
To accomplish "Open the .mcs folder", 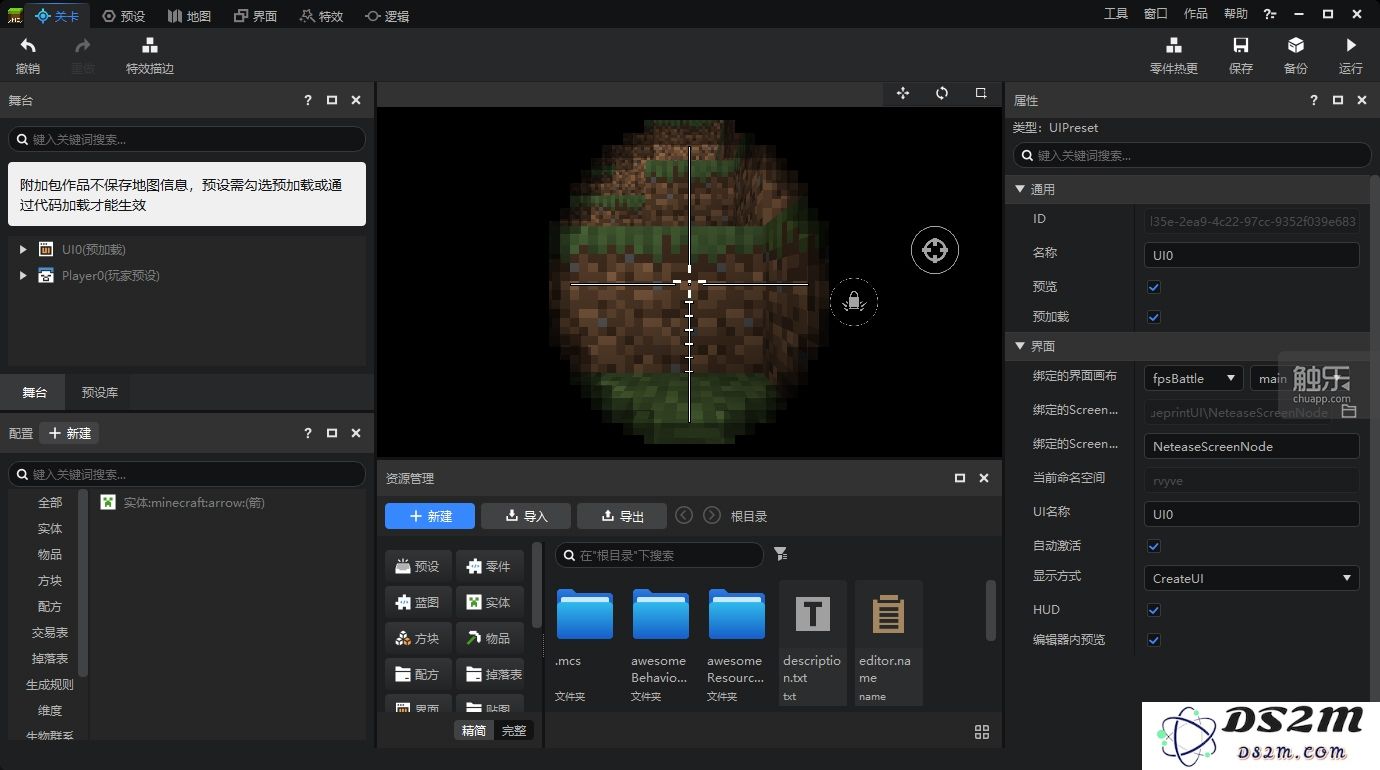I will point(585,643).
